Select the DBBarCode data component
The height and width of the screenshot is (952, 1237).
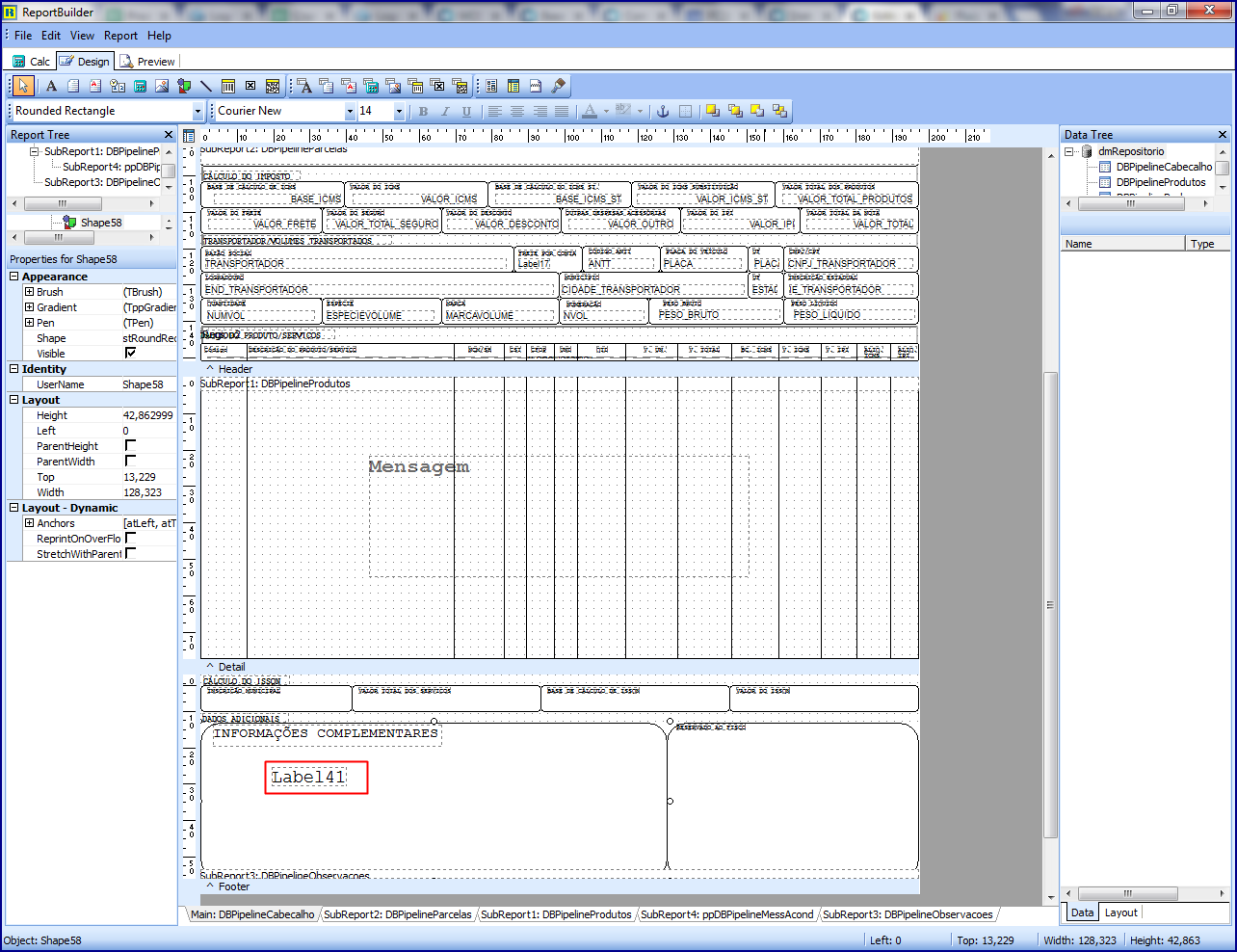point(415,86)
